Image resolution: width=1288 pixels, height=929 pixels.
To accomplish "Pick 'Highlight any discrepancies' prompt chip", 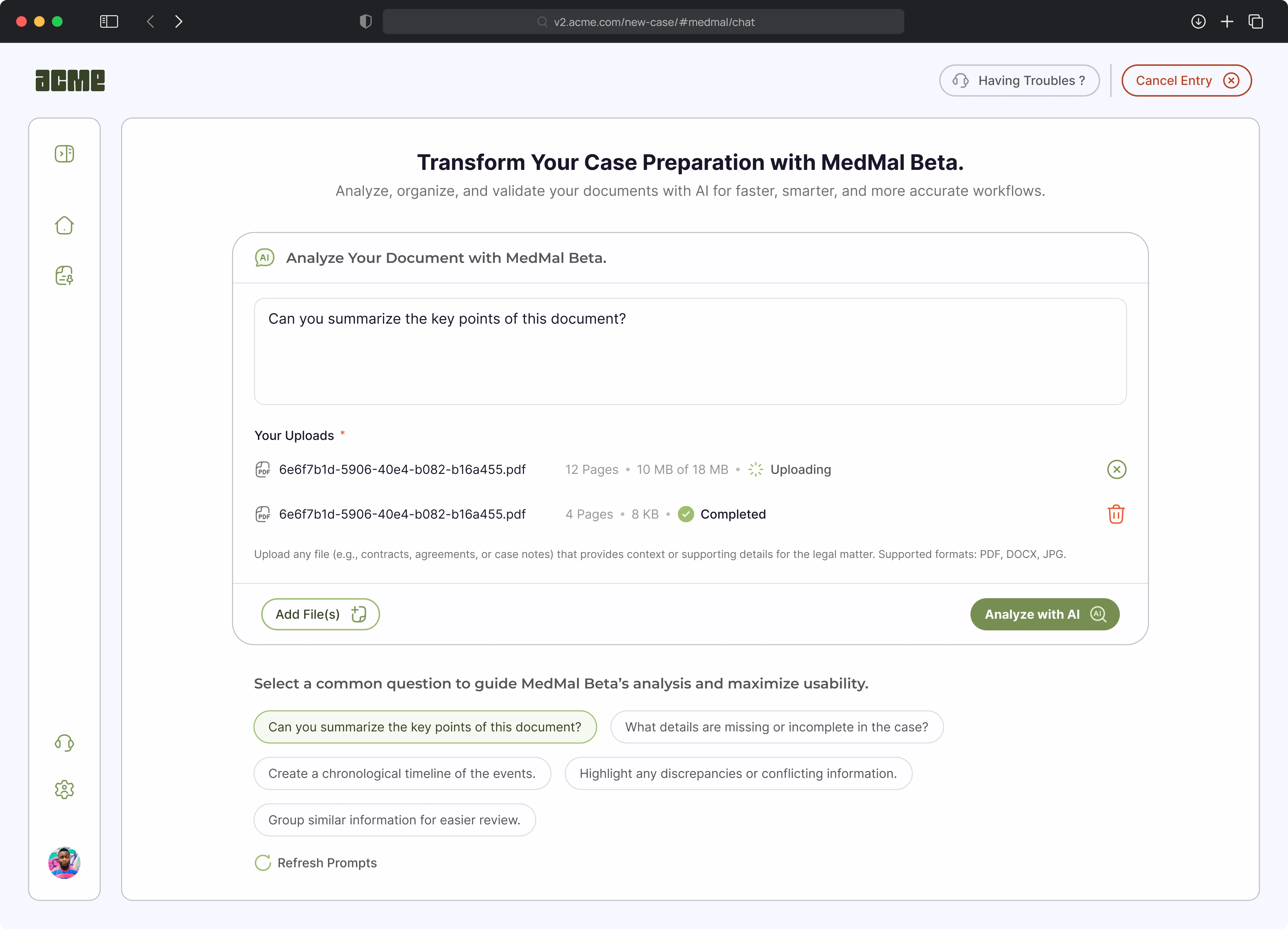I will click(x=738, y=773).
